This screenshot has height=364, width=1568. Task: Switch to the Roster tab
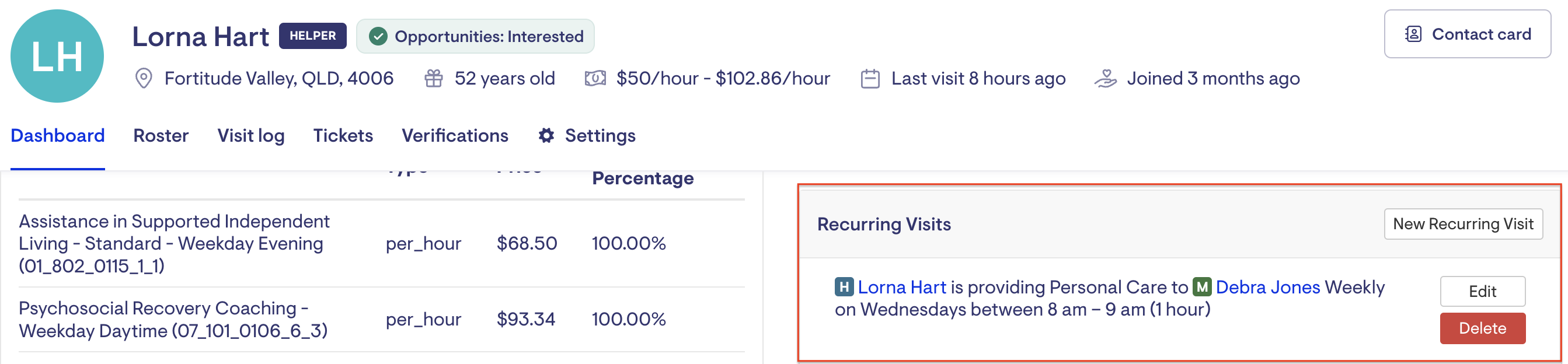pos(161,135)
